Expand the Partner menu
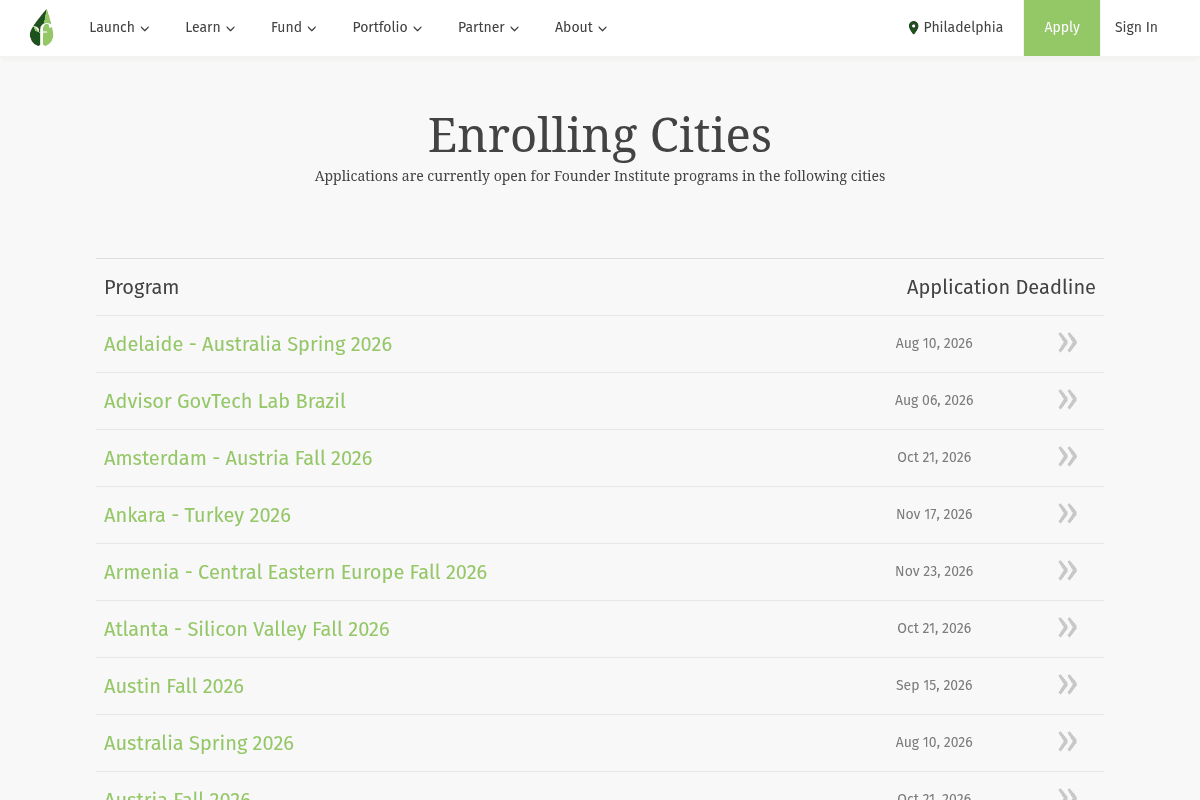This screenshot has height=800, width=1200. click(x=489, y=28)
